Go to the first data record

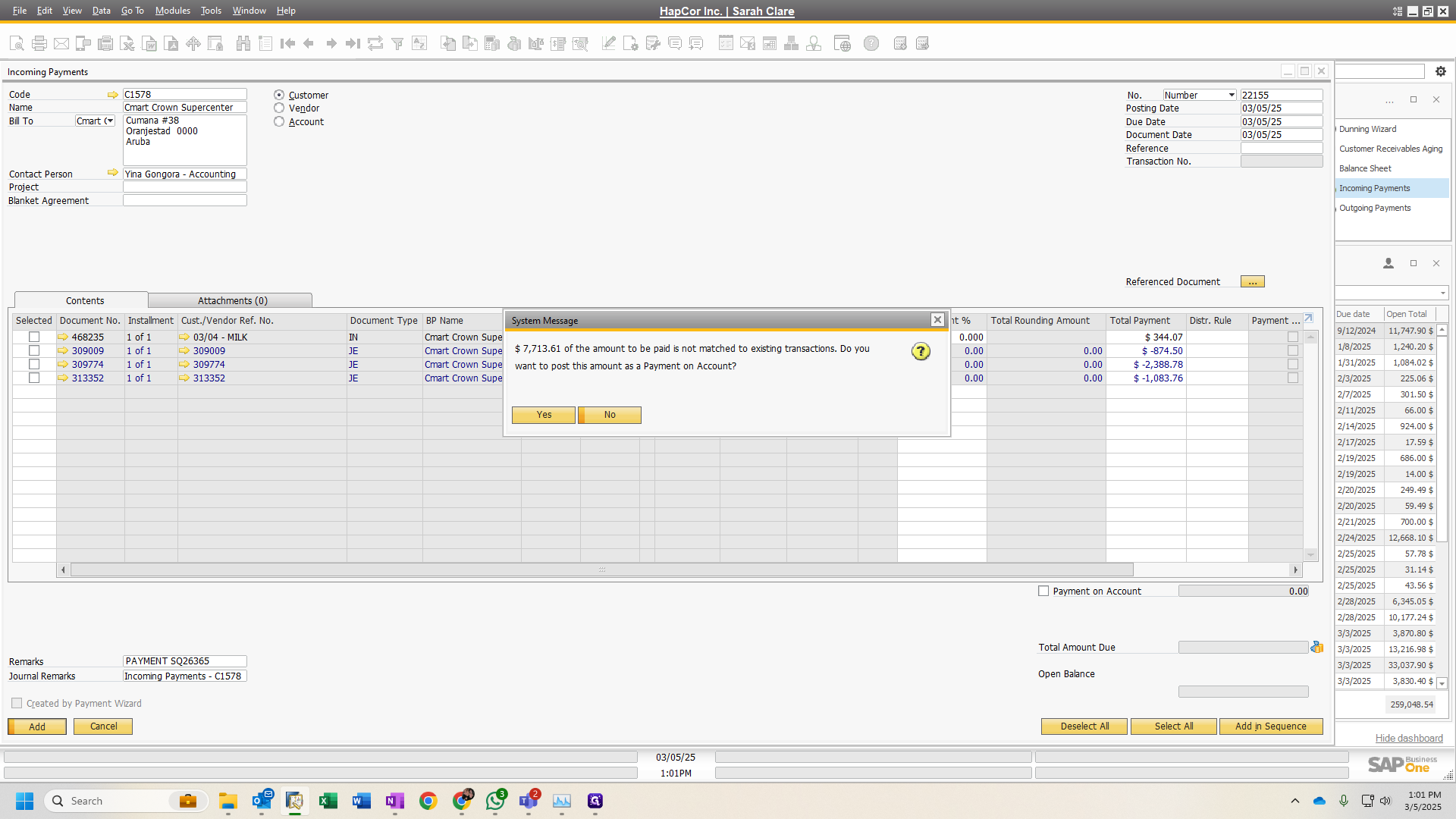point(287,43)
